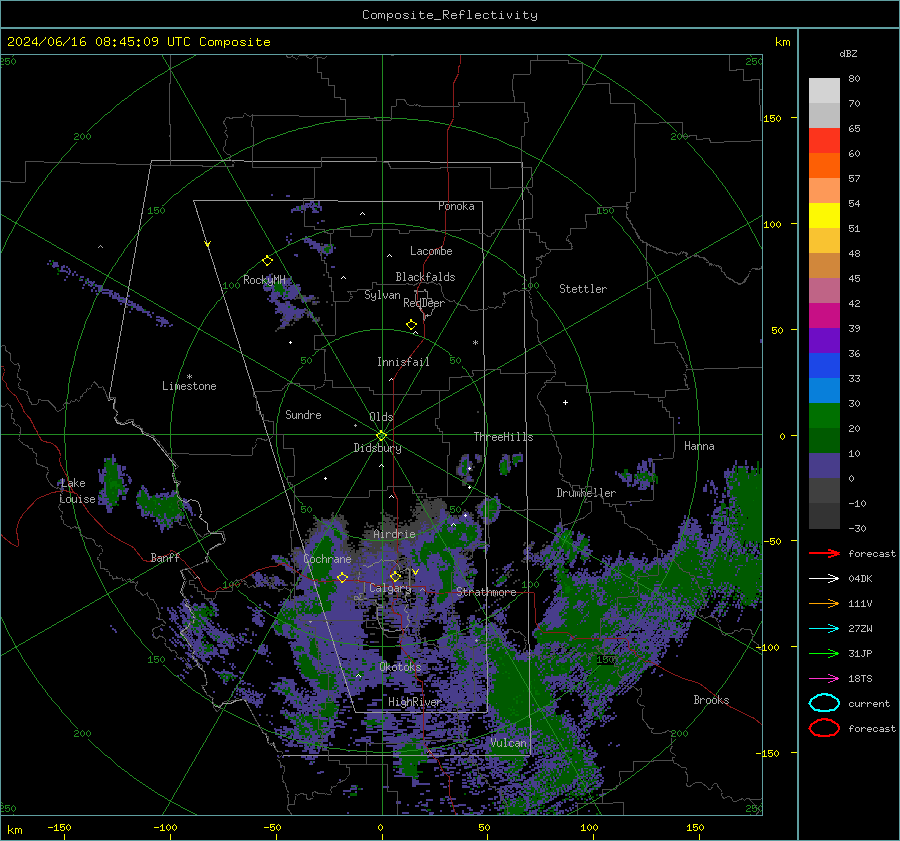
Task: Pick the purple 36-39 dBZ color swatch
Action: (824, 340)
